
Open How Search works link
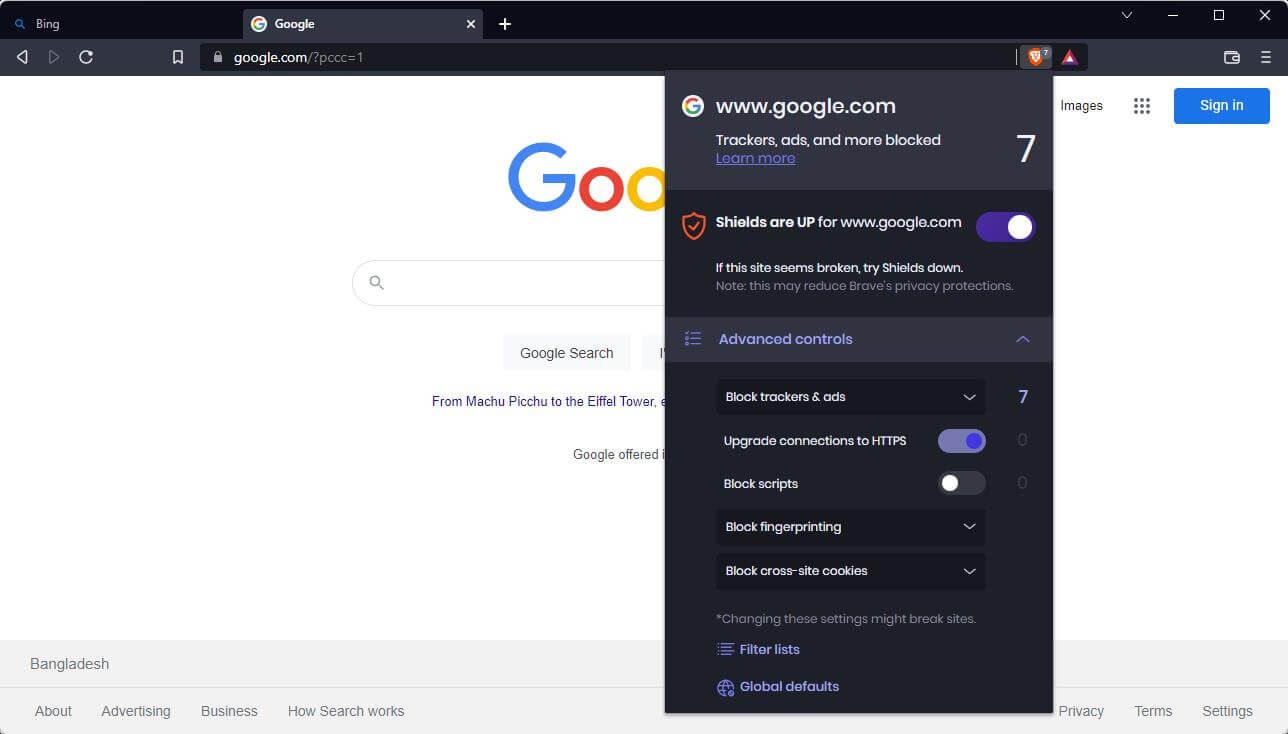[346, 711]
